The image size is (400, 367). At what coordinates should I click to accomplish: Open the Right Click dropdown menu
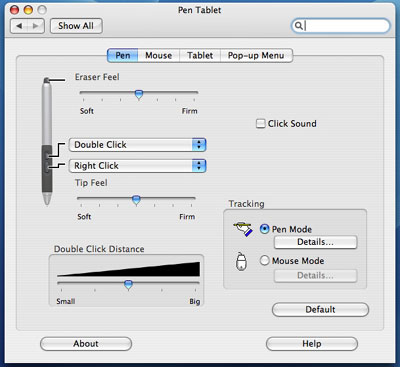[138, 166]
